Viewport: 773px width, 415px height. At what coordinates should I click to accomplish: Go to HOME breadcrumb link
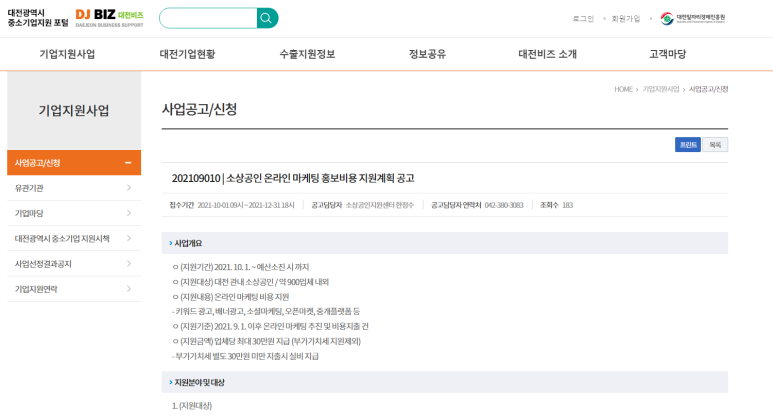tap(623, 89)
